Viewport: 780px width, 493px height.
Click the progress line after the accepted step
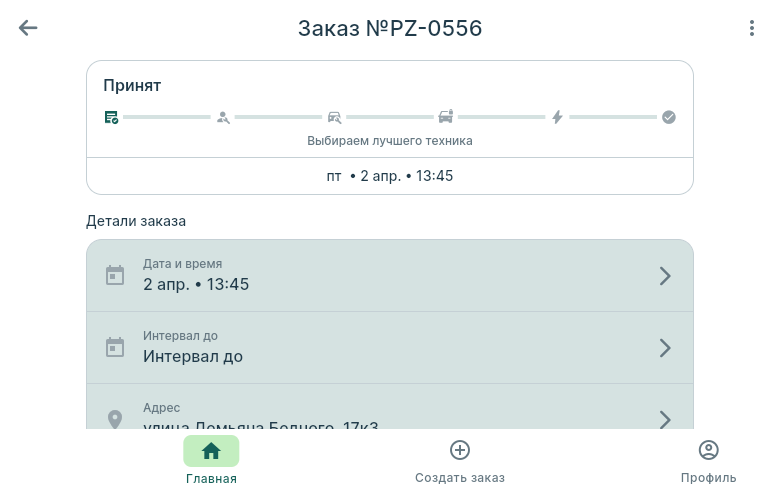167,117
